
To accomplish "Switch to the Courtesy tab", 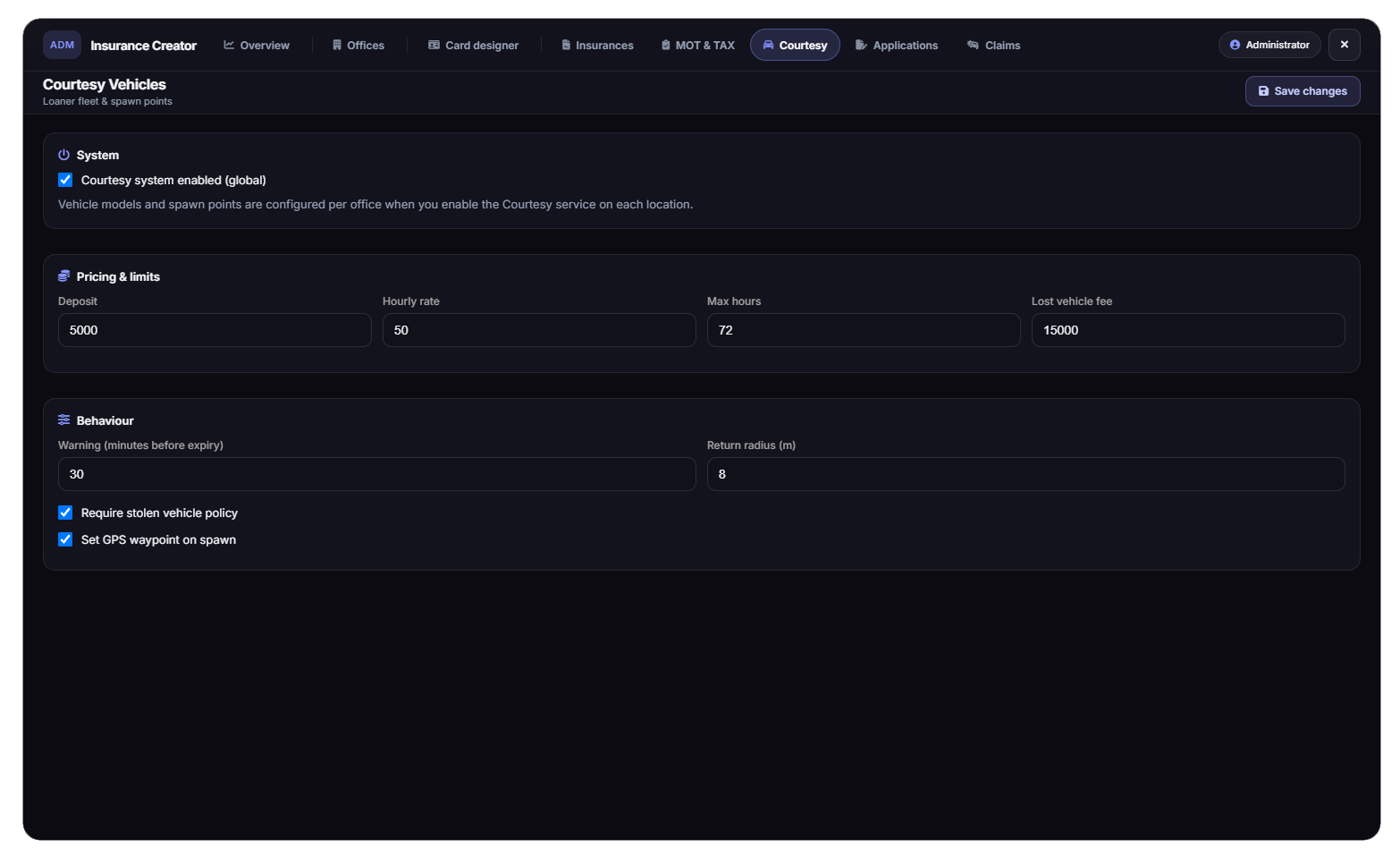I will click(795, 45).
